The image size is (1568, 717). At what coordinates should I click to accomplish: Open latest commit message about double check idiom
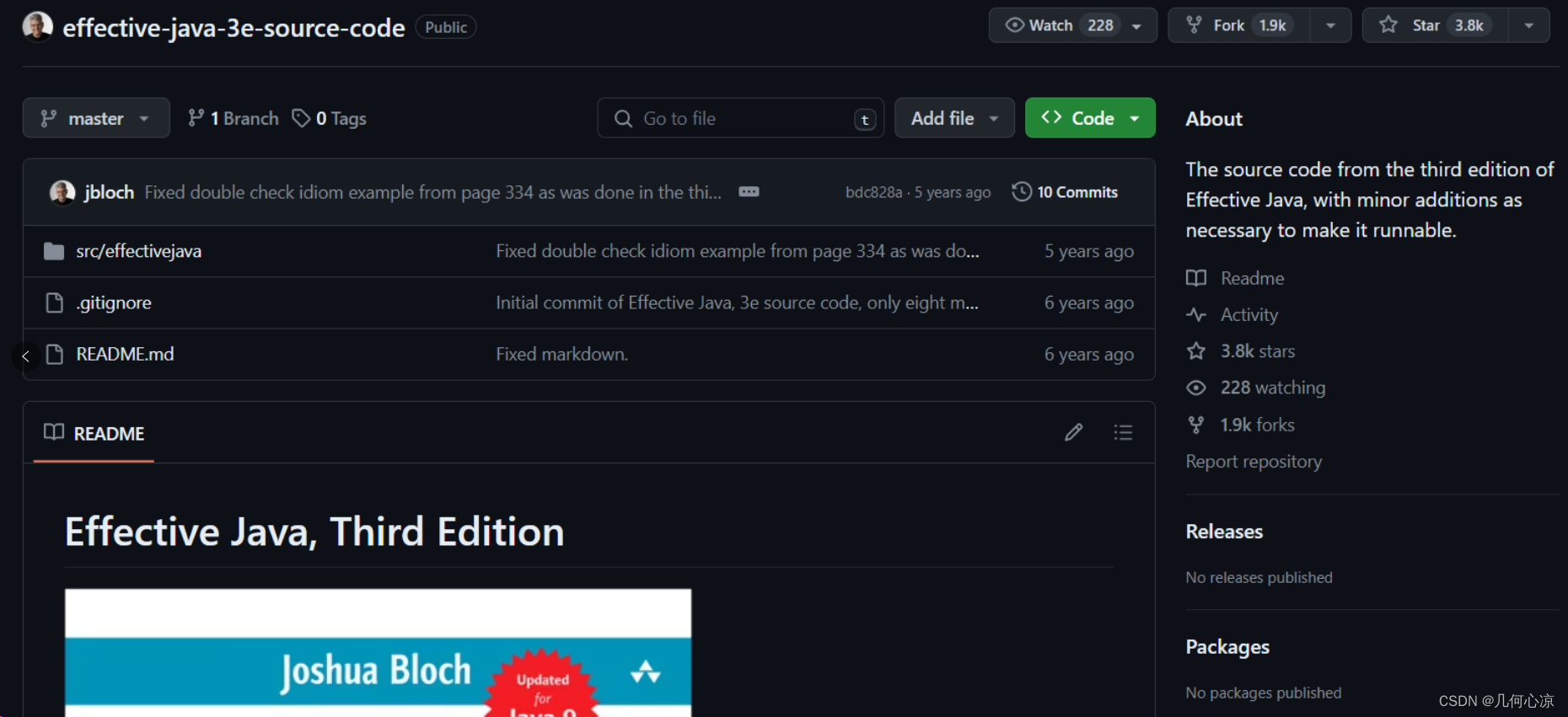pyautogui.click(x=432, y=192)
